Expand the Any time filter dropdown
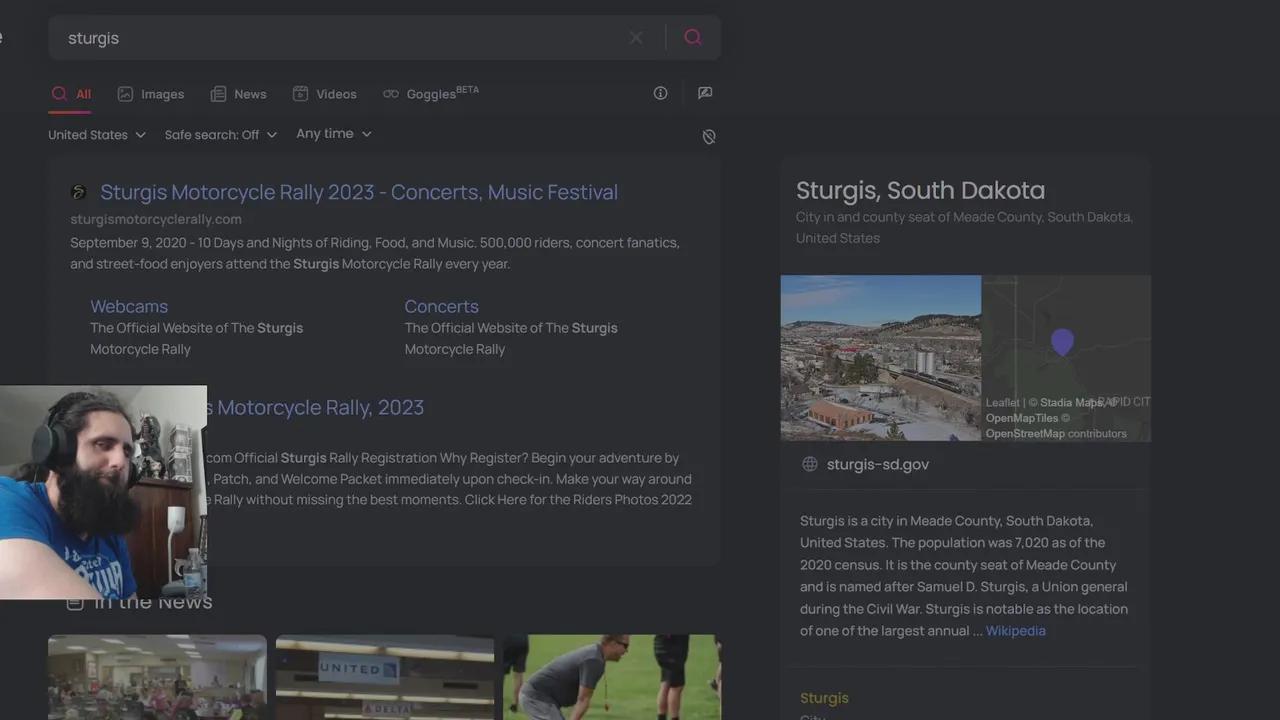 (x=334, y=134)
